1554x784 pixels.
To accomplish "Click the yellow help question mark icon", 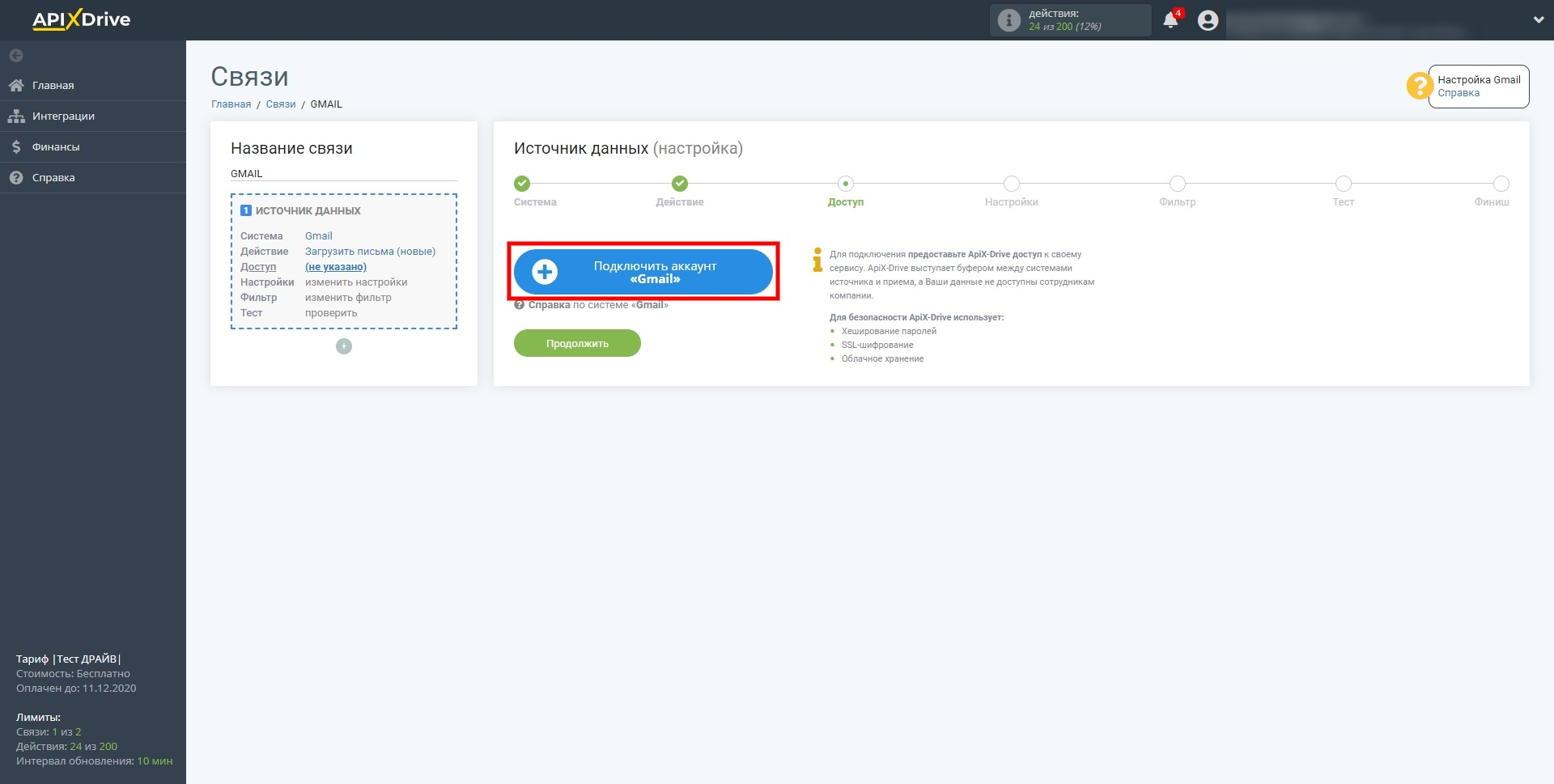I will click(x=1420, y=86).
